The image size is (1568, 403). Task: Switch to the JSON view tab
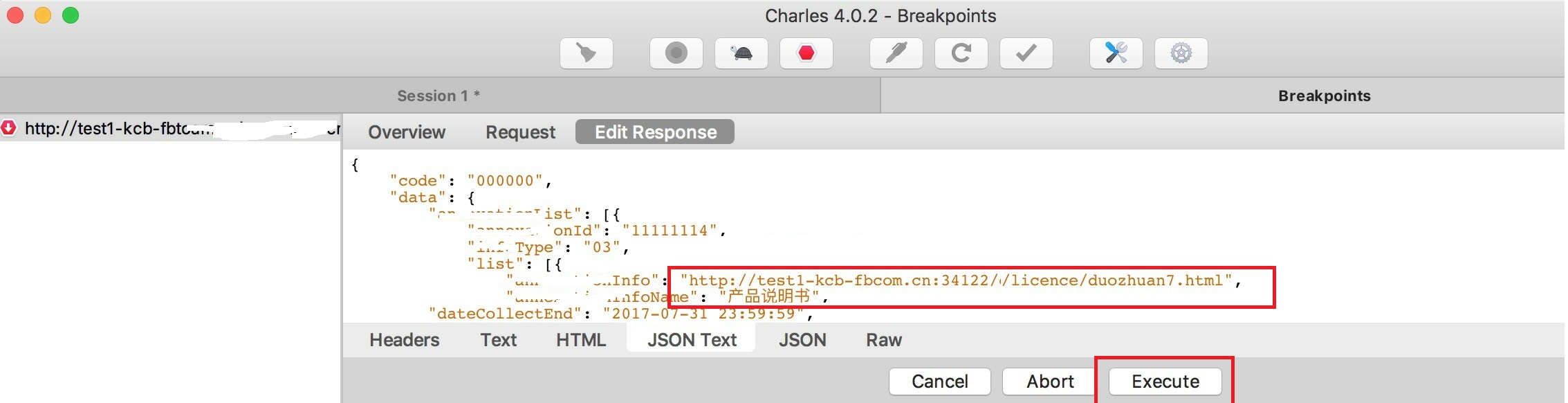point(802,340)
